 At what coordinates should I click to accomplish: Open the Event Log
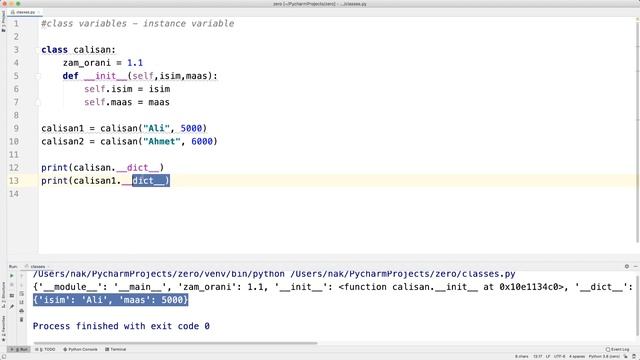pos(618,349)
